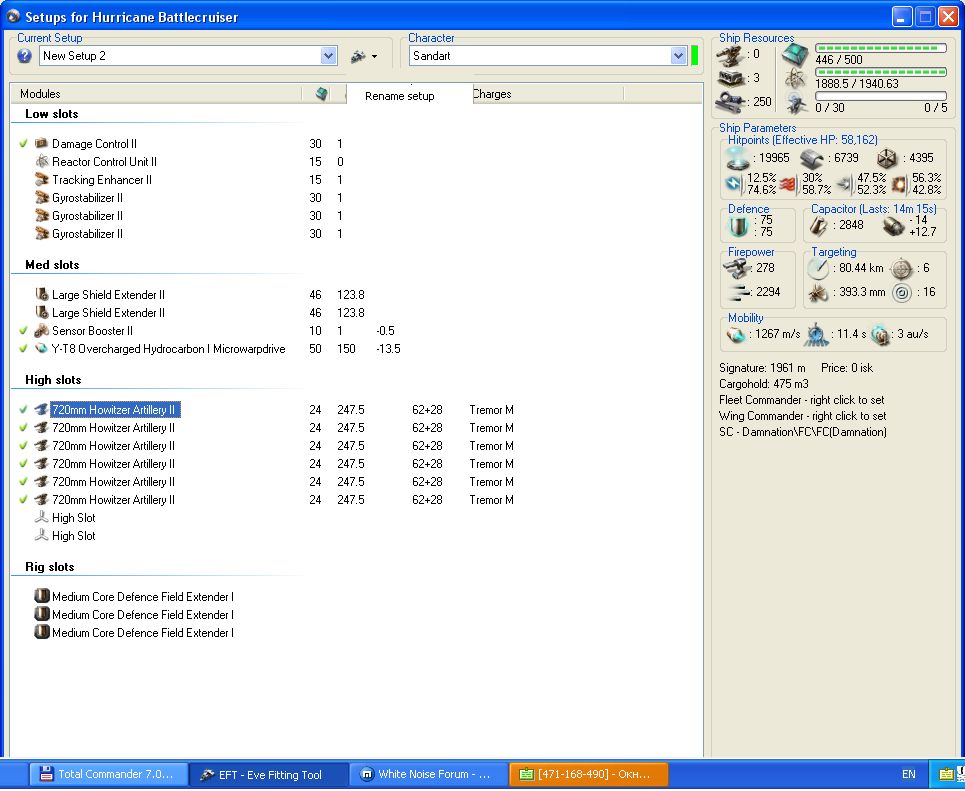Screen dimensions: 965x791
Task: Click the Firepower turret DPS icon
Action: (x=737, y=268)
